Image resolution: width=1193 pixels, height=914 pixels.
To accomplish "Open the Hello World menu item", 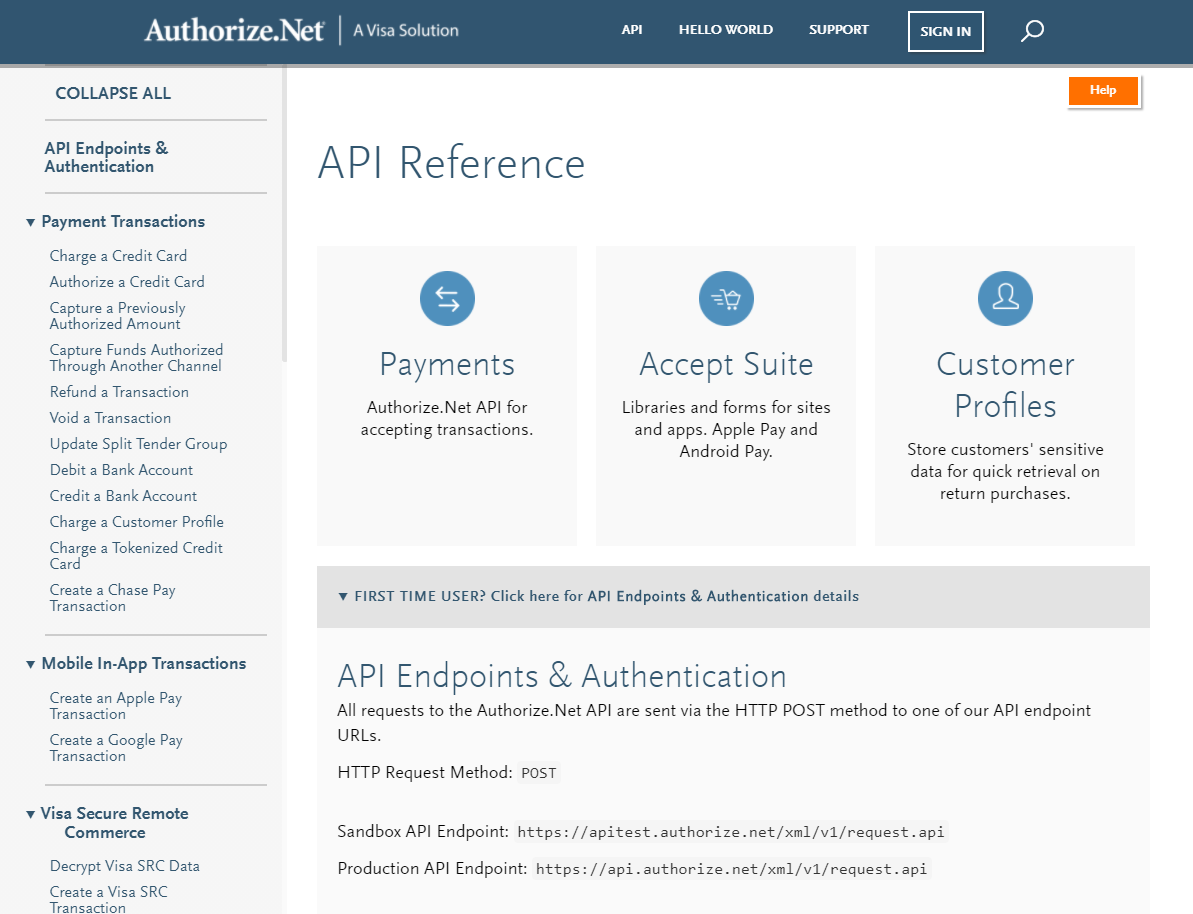I will [x=725, y=30].
